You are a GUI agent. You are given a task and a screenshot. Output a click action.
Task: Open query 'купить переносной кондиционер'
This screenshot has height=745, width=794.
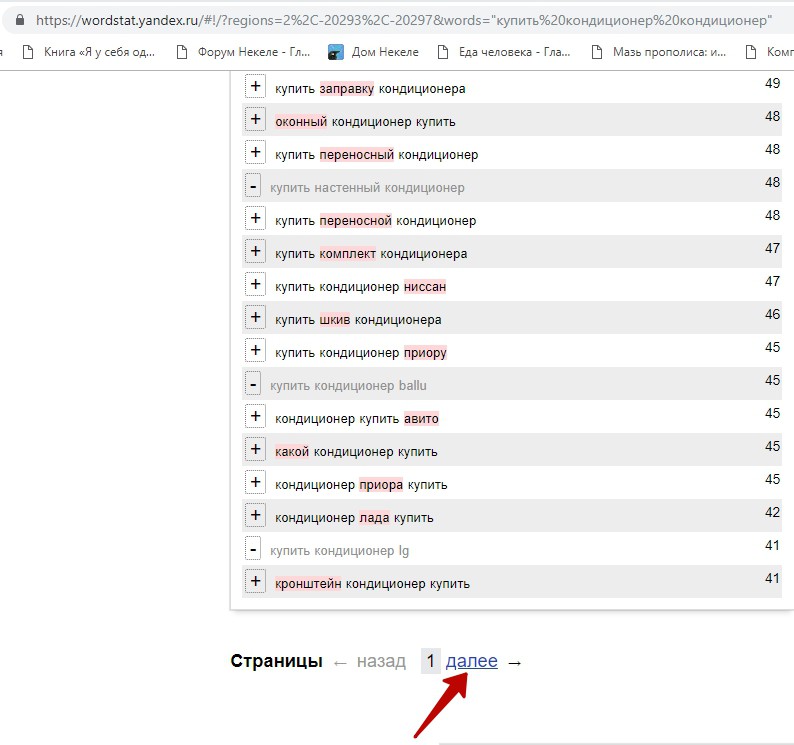pos(375,221)
